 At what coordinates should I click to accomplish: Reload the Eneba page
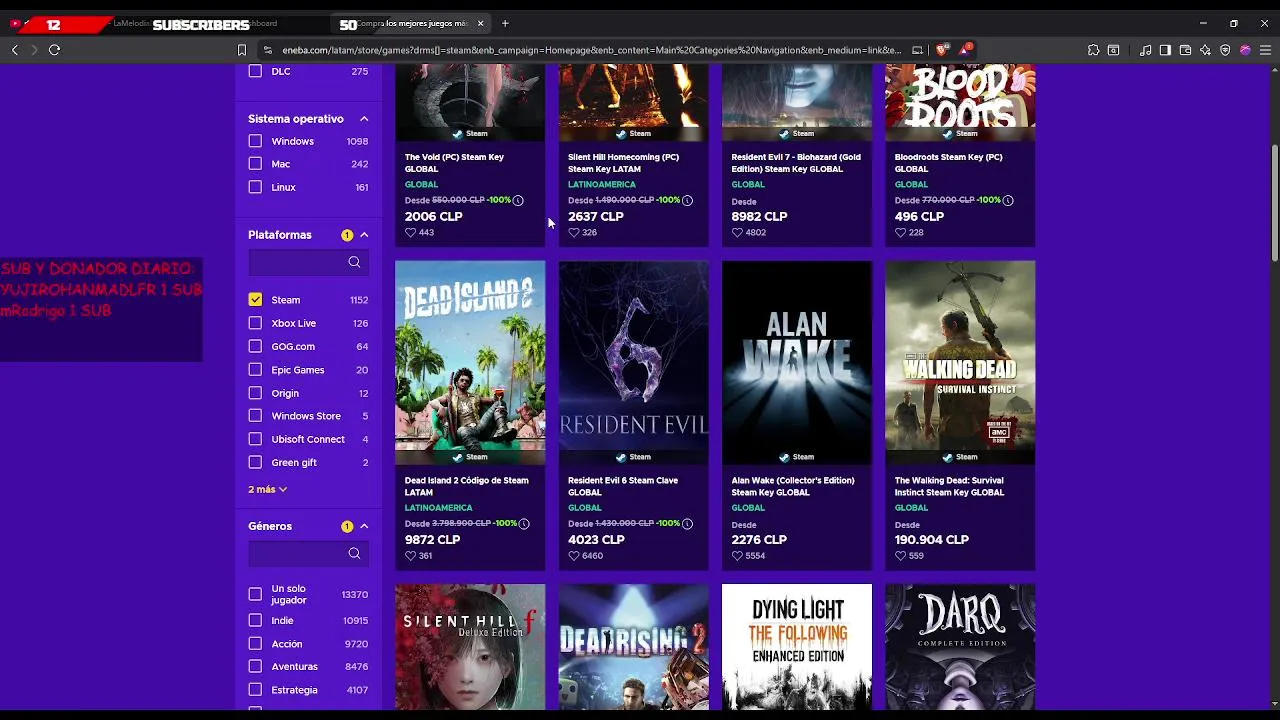coord(54,50)
